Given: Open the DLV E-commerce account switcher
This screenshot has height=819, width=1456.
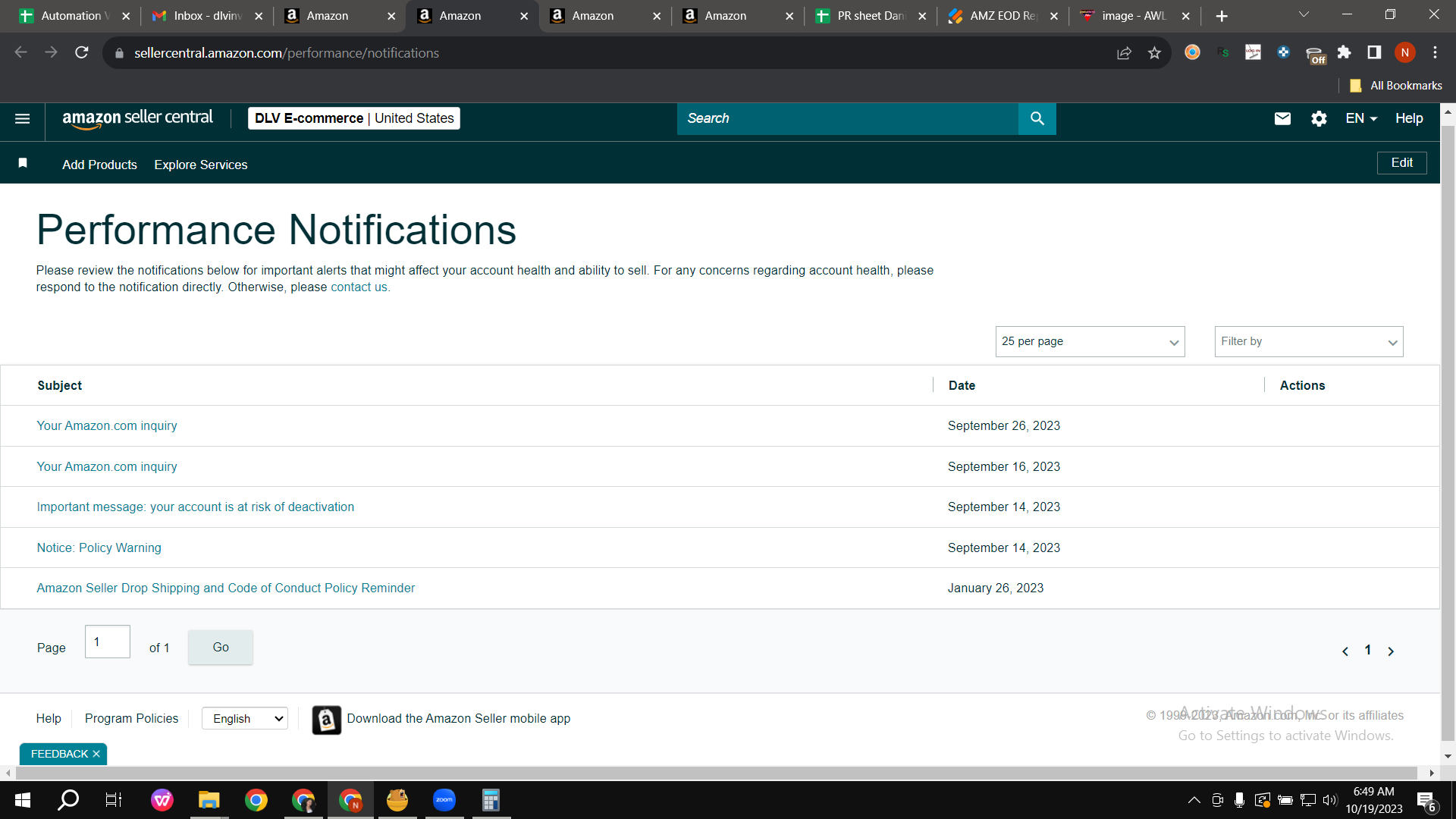Looking at the screenshot, I should (354, 118).
